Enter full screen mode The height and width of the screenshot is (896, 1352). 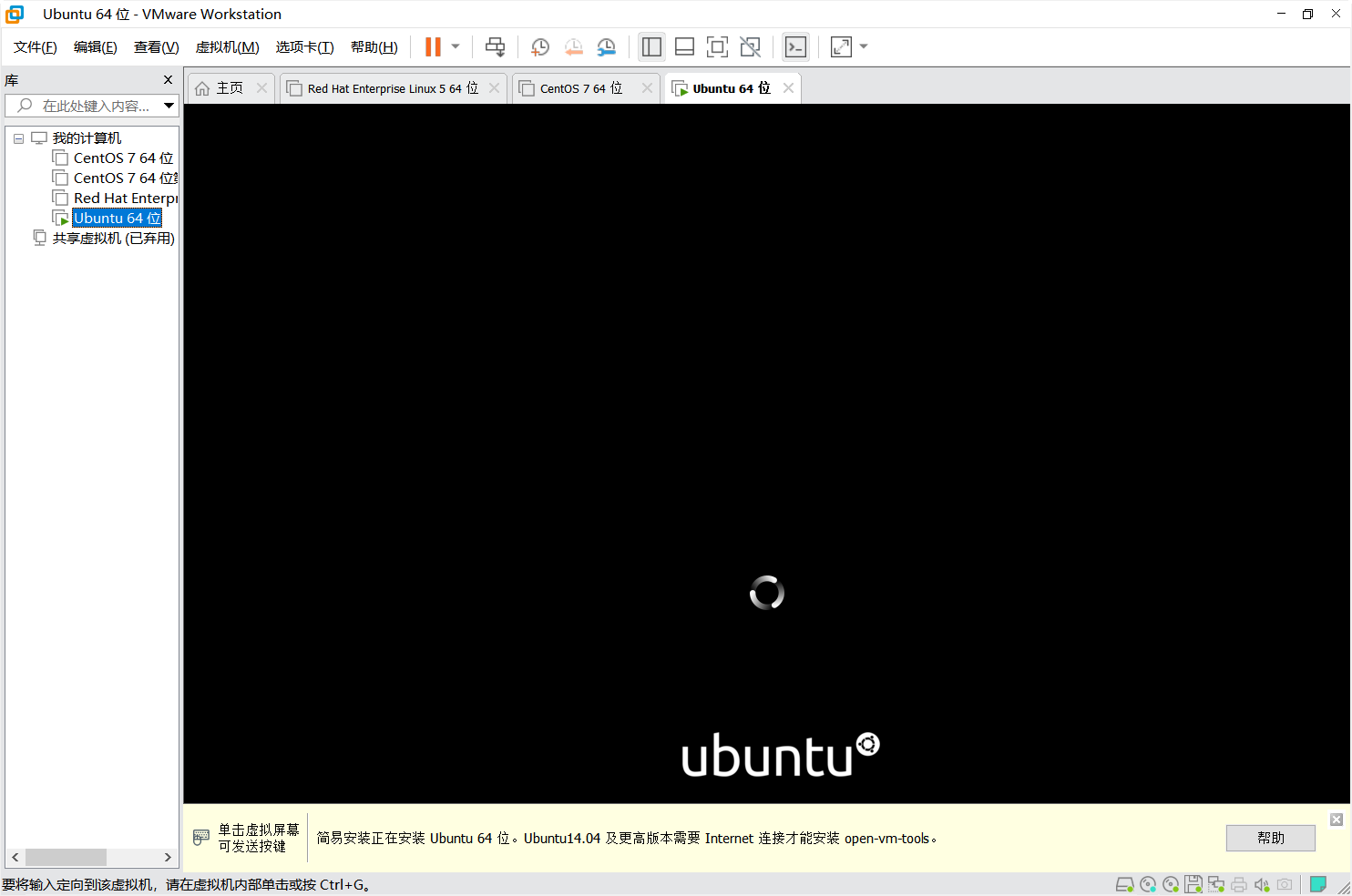point(717,46)
